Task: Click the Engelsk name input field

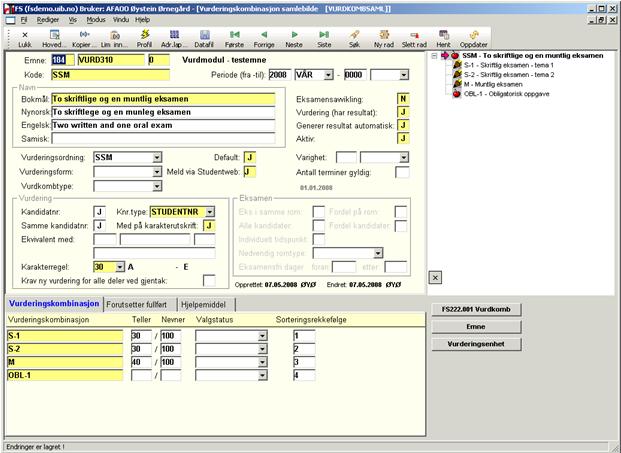Action: point(161,126)
